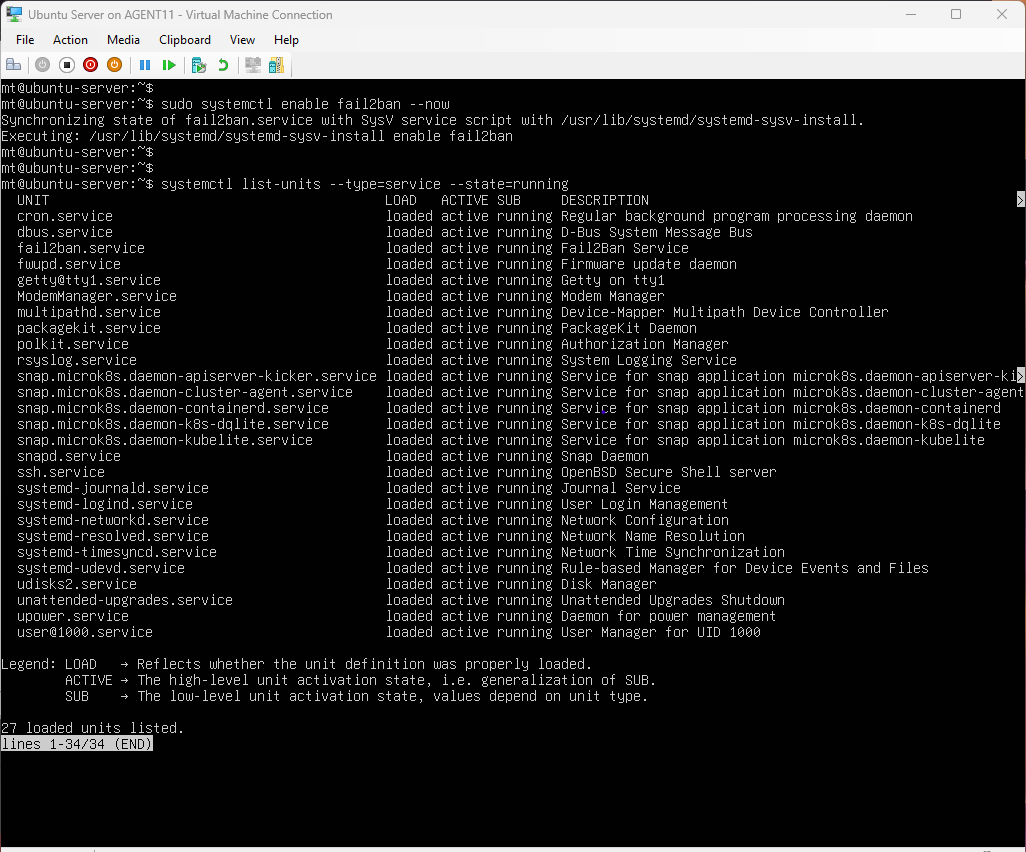This screenshot has height=852, width=1026.
Task: Maximize the Virtual Machine Connection window
Action: [956, 15]
